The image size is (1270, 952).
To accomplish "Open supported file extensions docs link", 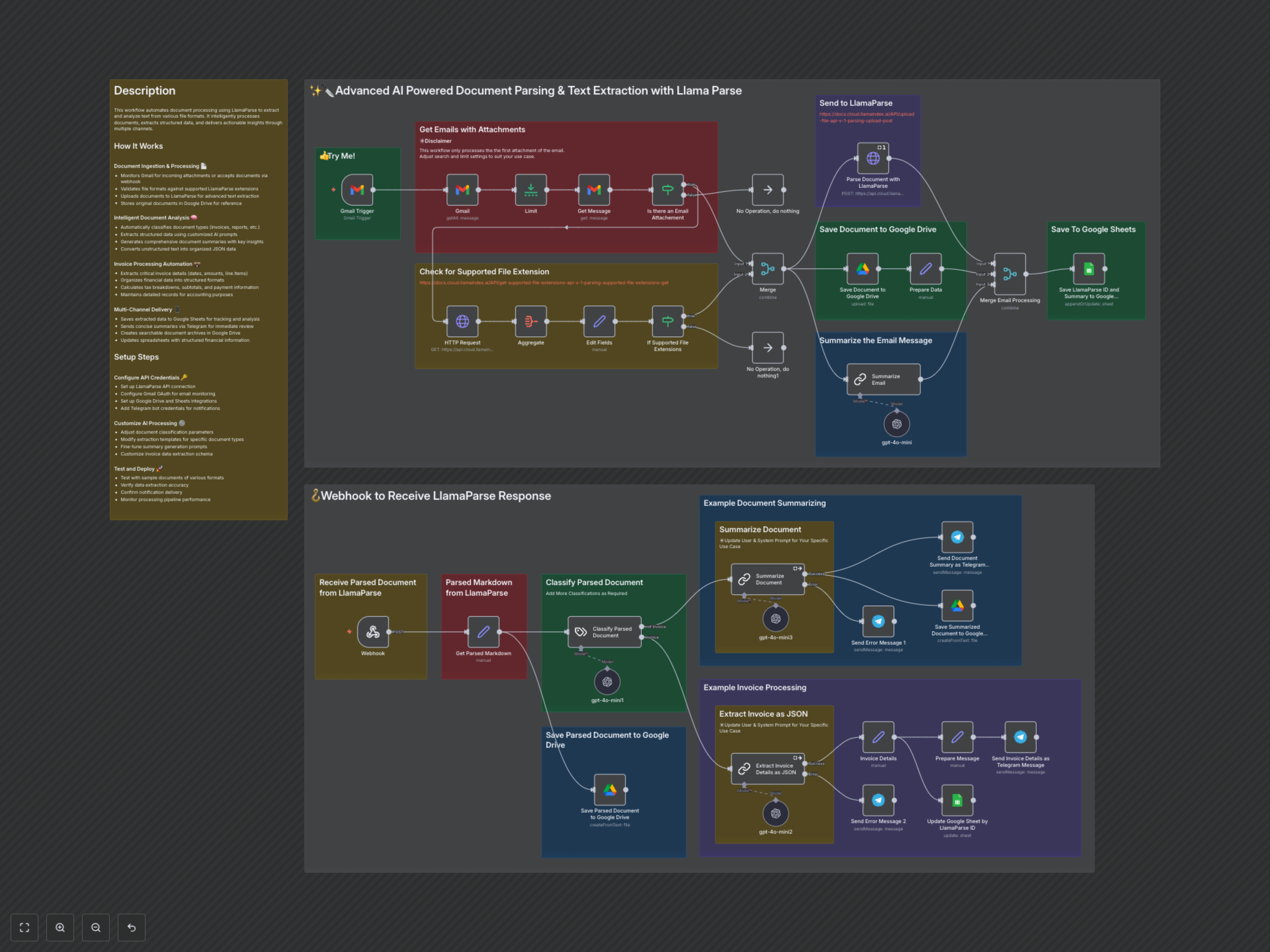I will (543, 283).
